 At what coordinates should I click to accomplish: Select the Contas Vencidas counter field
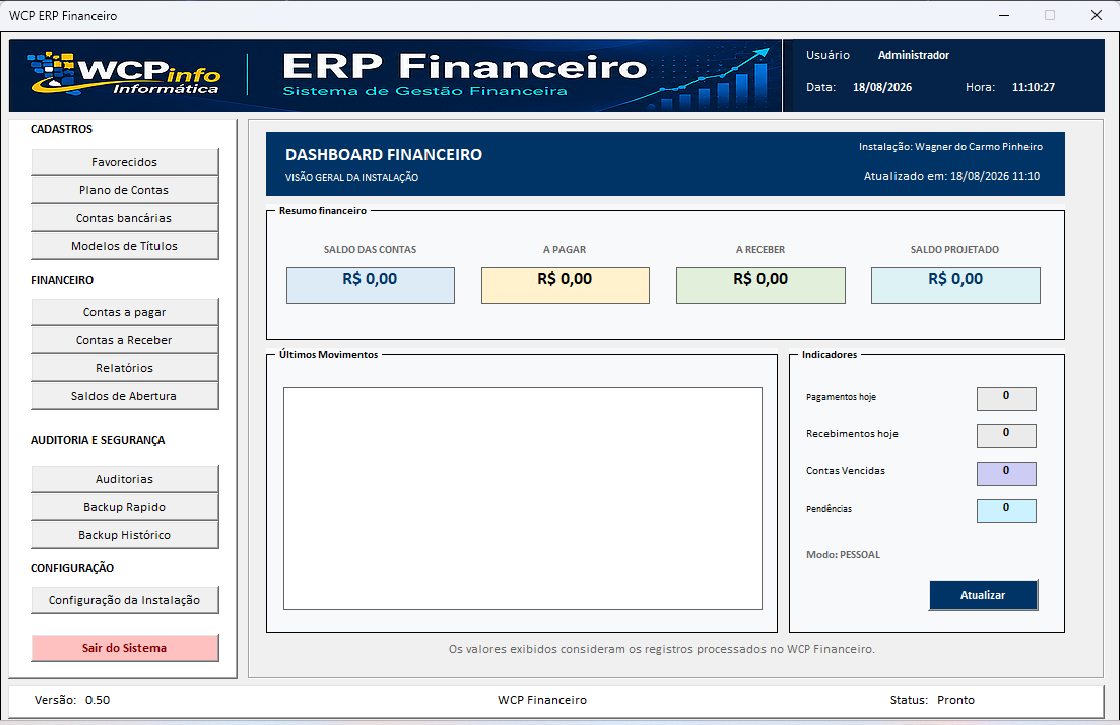coord(1006,474)
